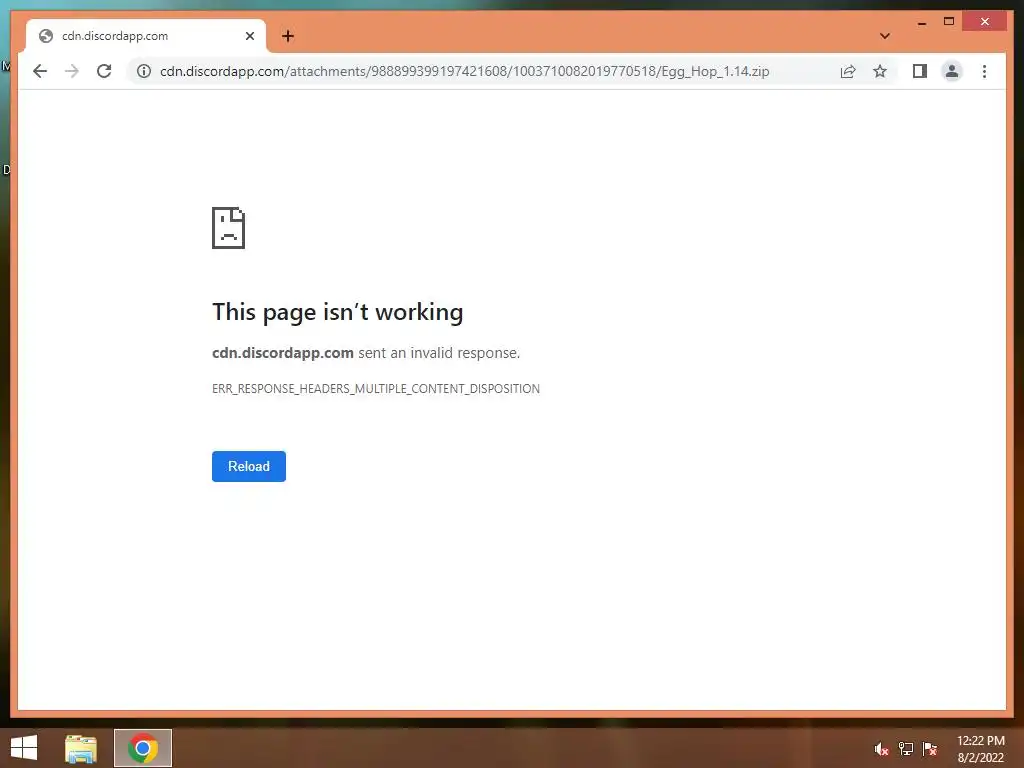Open File Explorer from taskbar
Screen dimensions: 1024x768
(81, 748)
